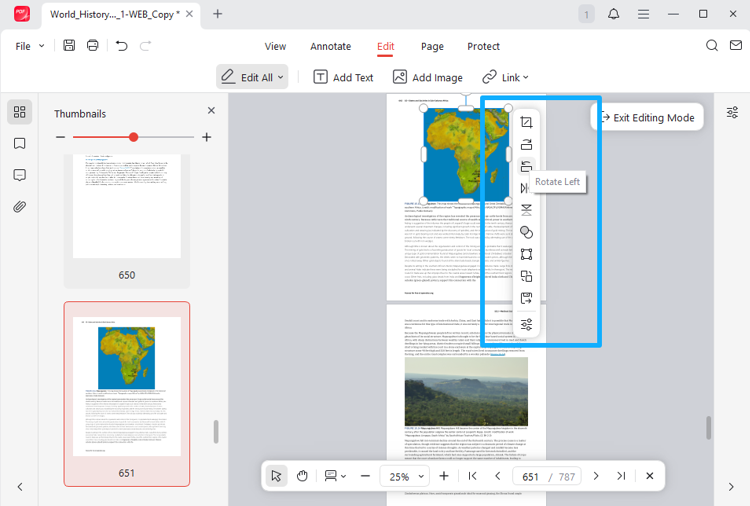Open the Bookmarks sidebar icon
The height and width of the screenshot is (506, 750).
click(20, 143)
